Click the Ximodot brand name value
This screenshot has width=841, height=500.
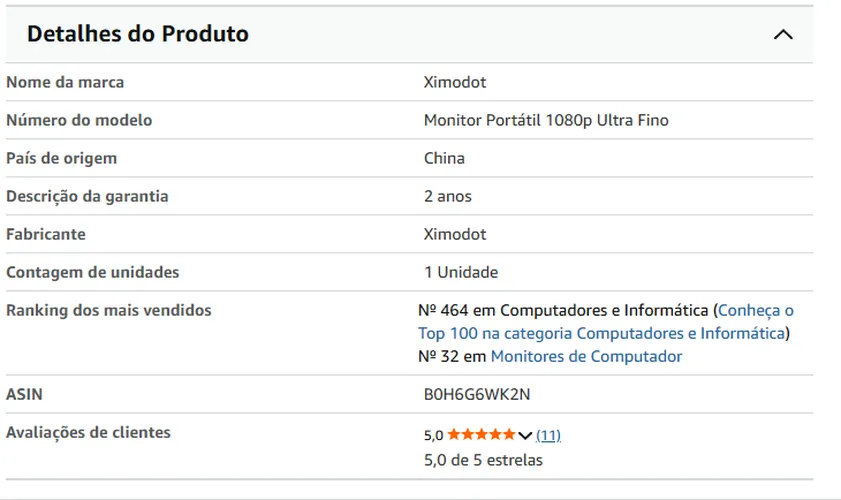(455, 82)
